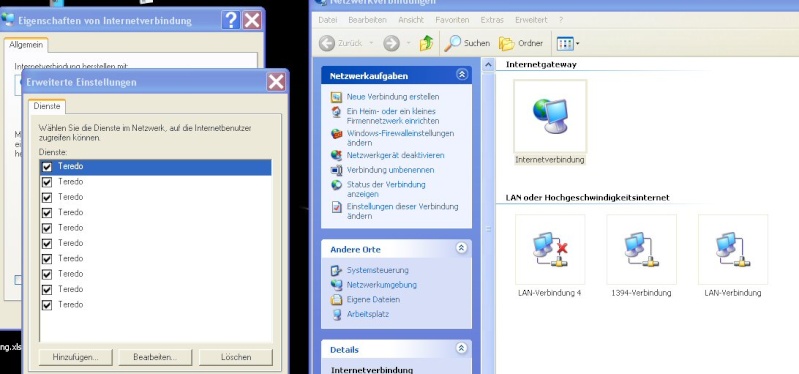Click LAN oder Hochgeschwindigkeitsinternet group heading

(x=588, y=197)
